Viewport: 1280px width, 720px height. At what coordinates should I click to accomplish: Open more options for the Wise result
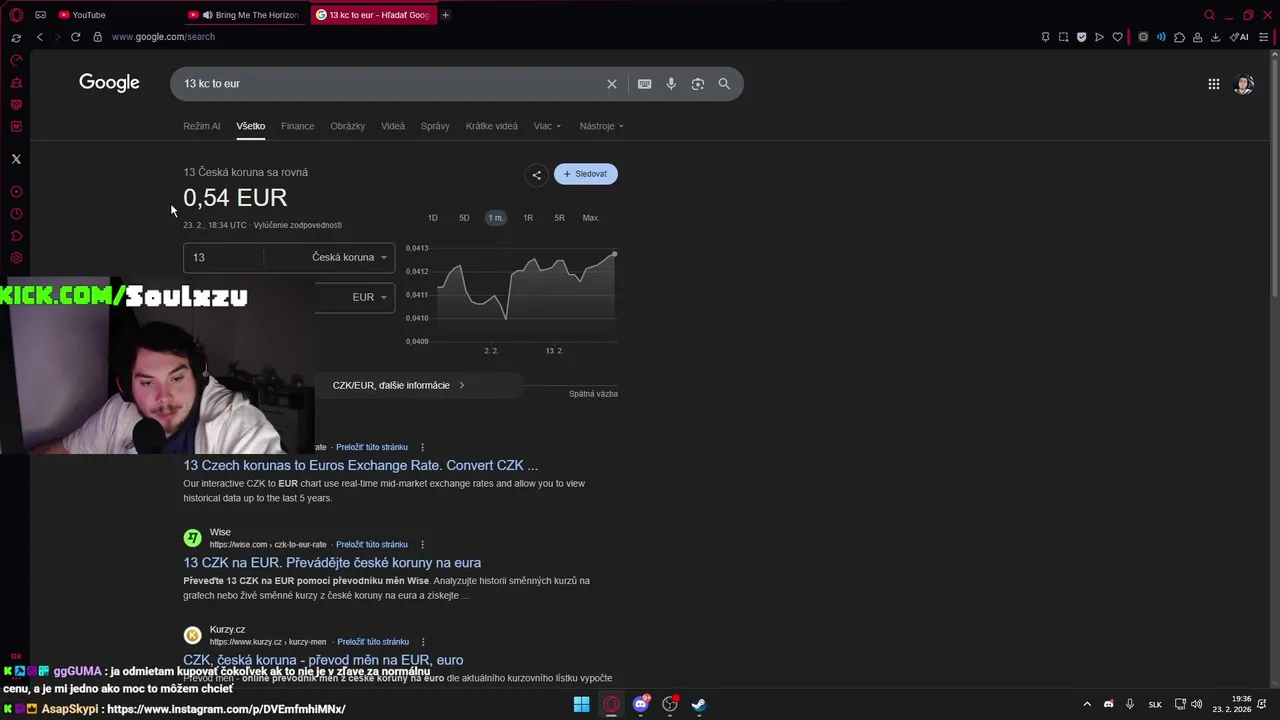tap(422, 545)
